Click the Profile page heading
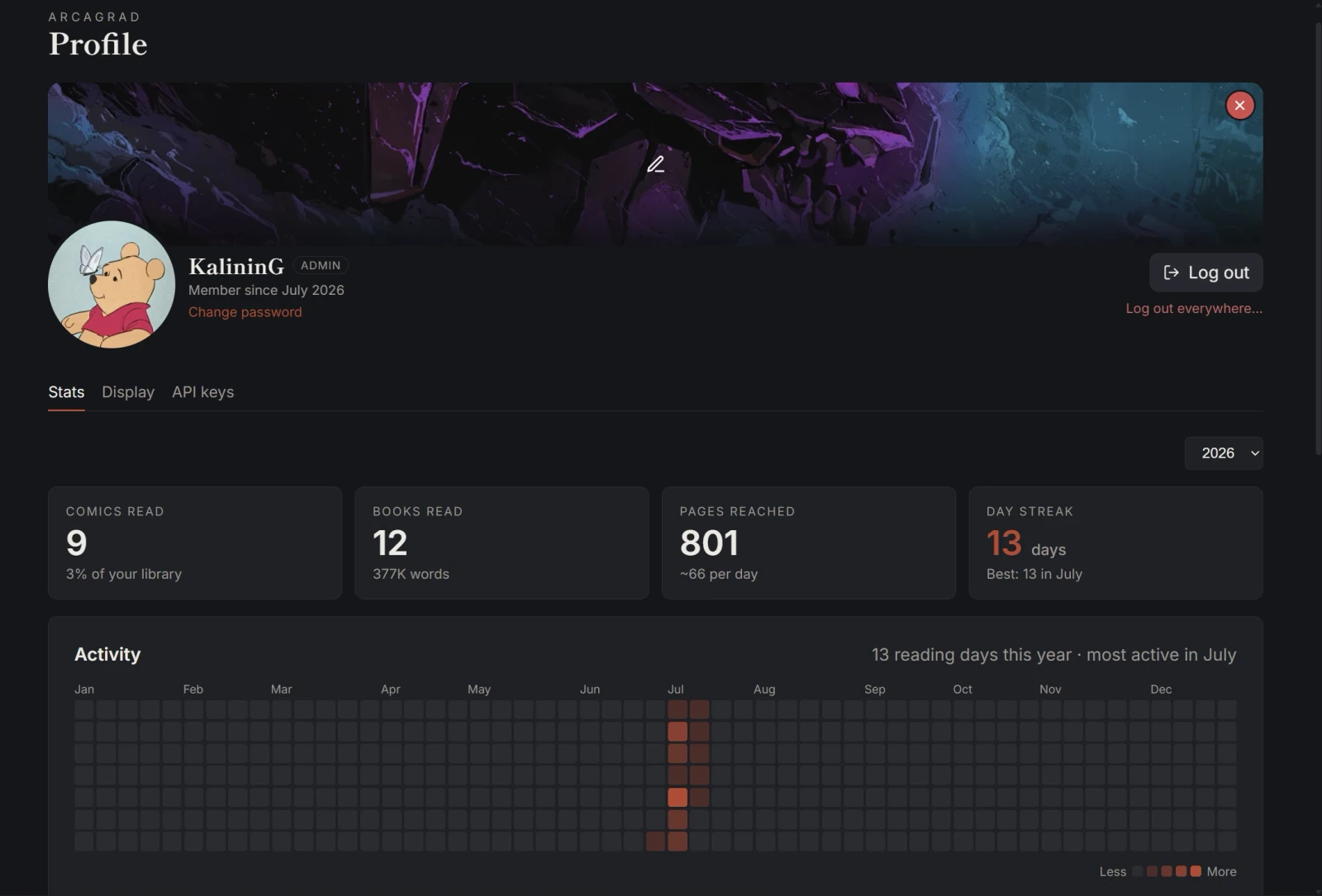This screenshot has height=896, width=1322. click(97, 44)
